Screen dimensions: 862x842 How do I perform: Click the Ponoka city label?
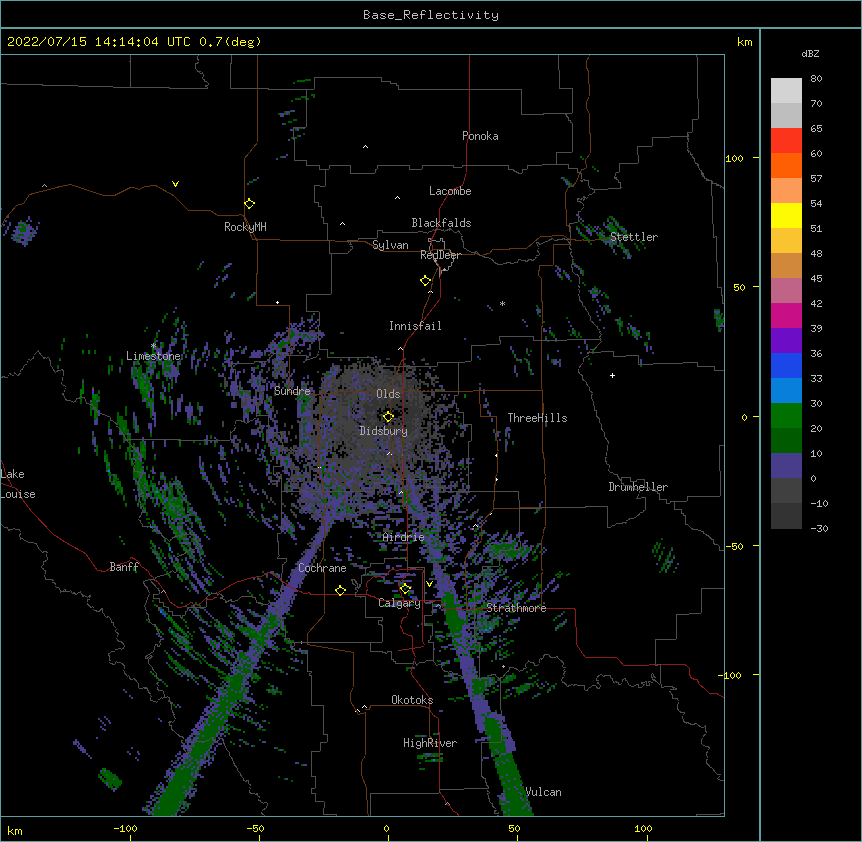point(480,136)
